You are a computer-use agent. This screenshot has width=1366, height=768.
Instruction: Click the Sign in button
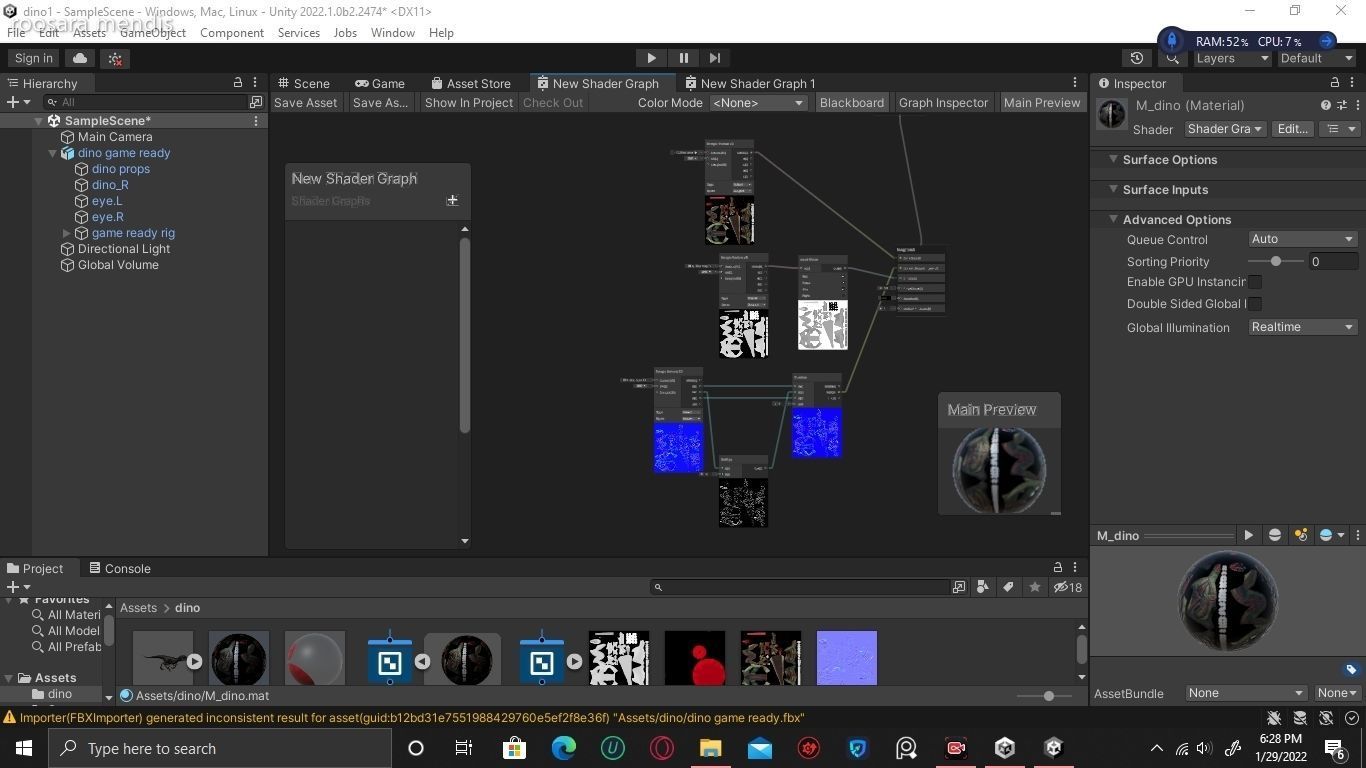coord(34,58)
